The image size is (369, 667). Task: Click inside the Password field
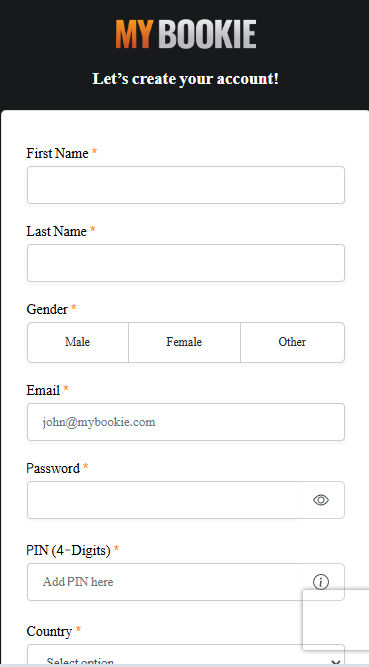(x=163, y=500)
